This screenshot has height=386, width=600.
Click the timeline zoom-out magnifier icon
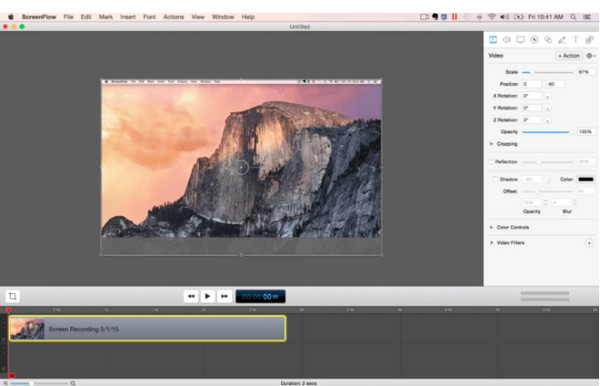click(5, 383)
